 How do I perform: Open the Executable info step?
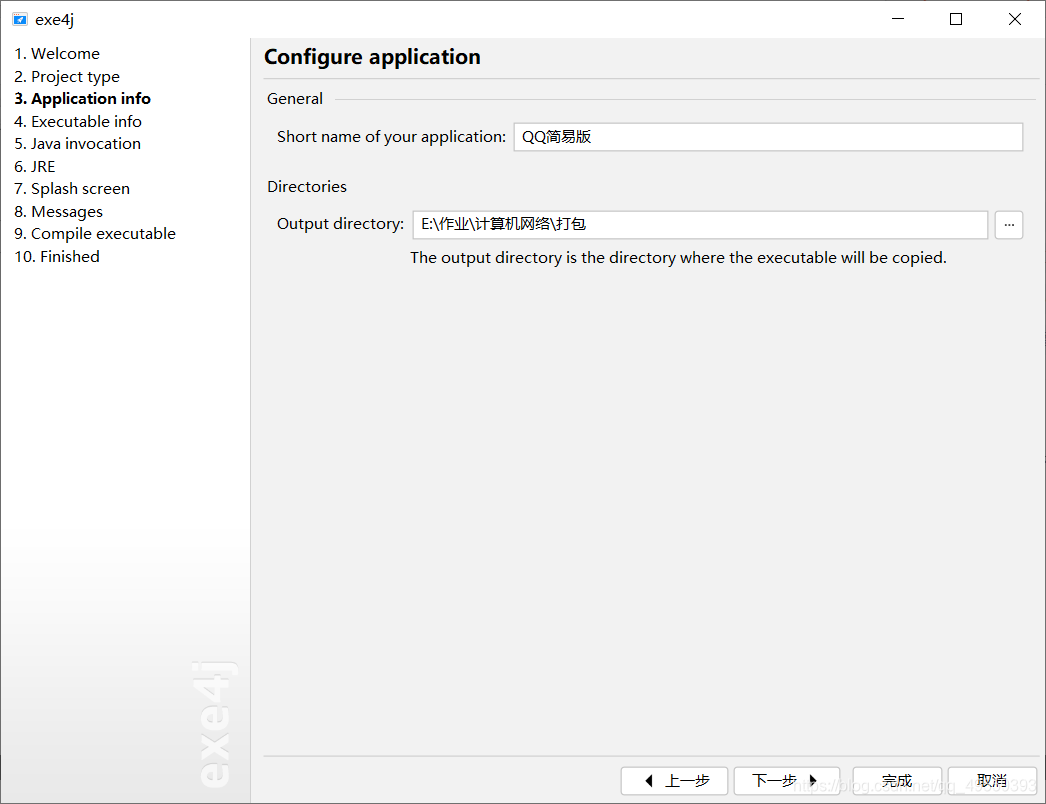pos(78,121)
